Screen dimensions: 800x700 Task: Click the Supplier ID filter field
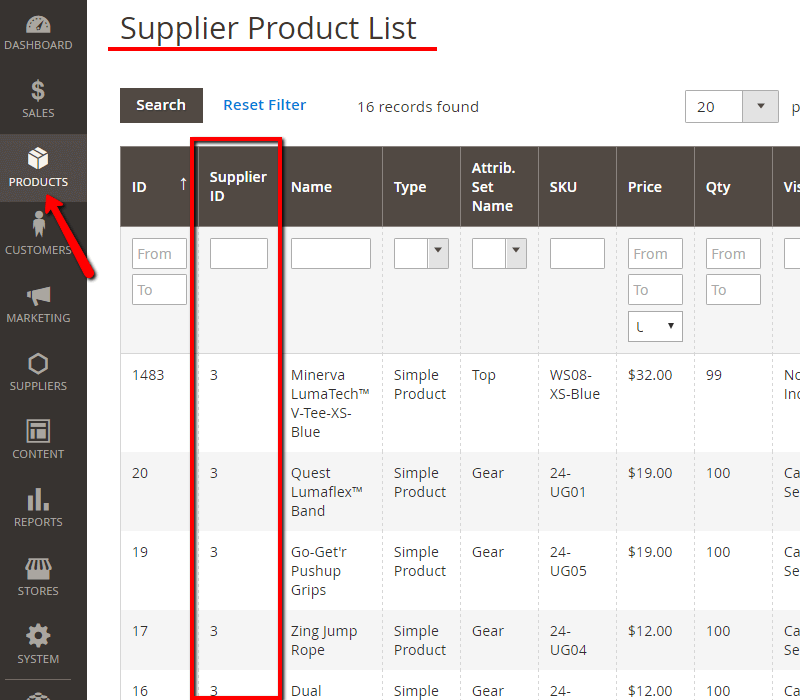(x=238, y=253)
